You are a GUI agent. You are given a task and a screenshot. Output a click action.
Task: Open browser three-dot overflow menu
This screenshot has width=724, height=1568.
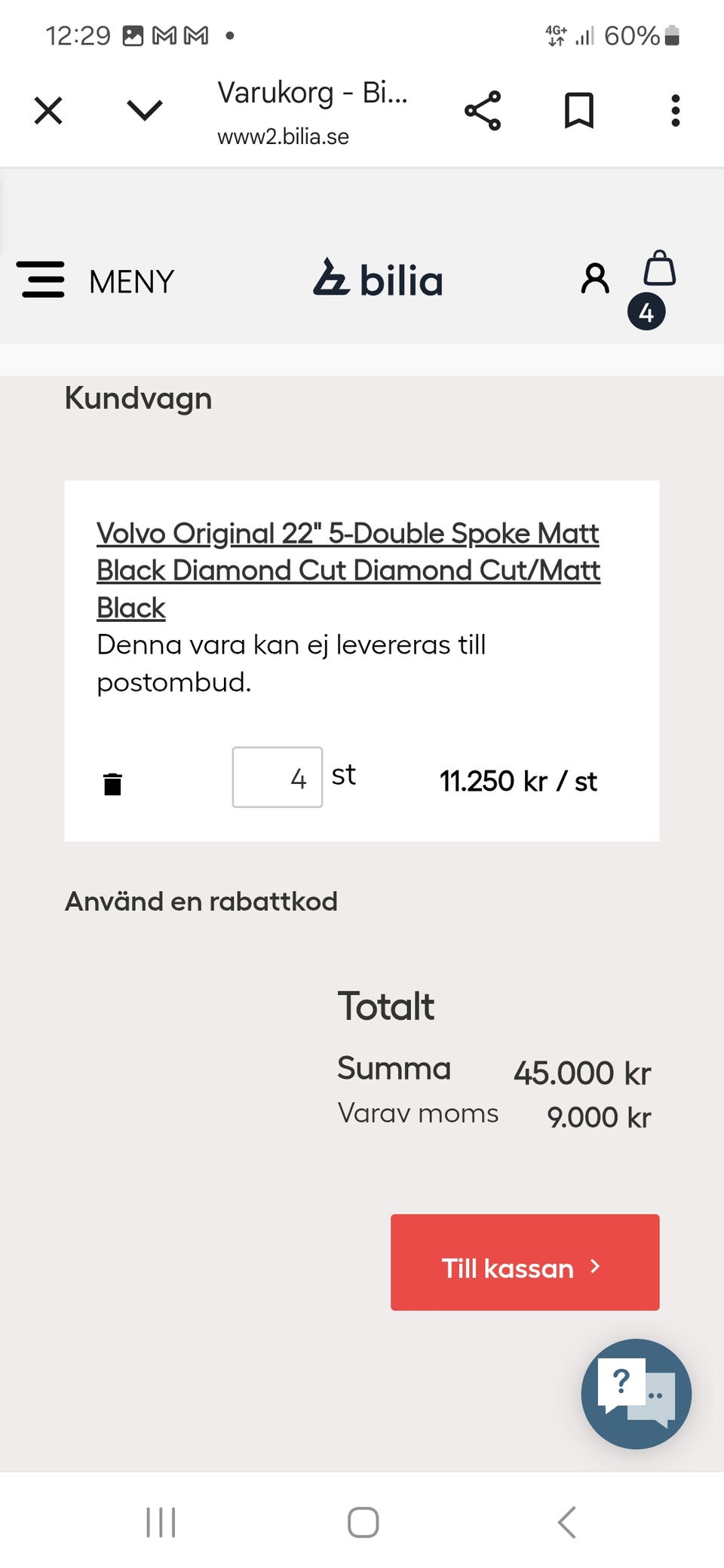[x=675, y=111]
